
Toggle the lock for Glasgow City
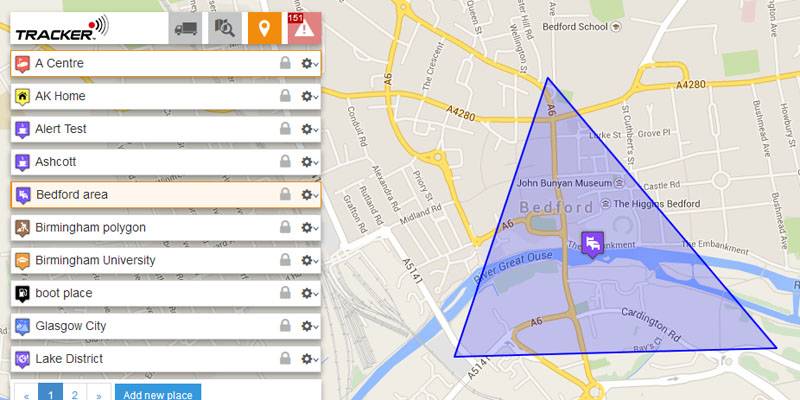coord(285,326)
